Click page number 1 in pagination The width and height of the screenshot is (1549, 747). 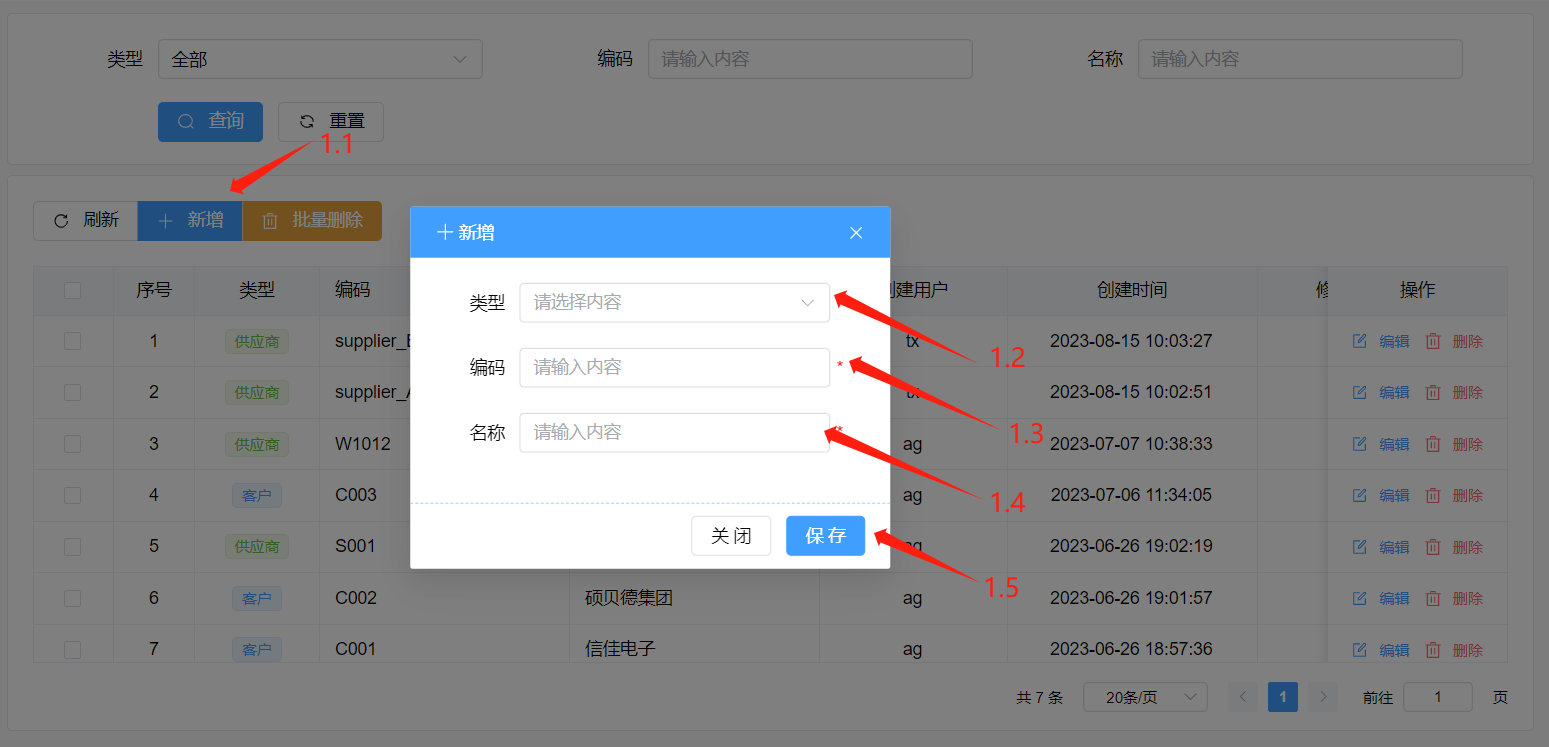point(1282,697)
